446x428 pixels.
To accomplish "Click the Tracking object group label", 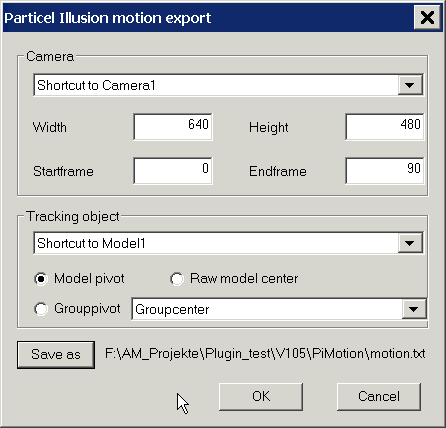I will point(73,216).
